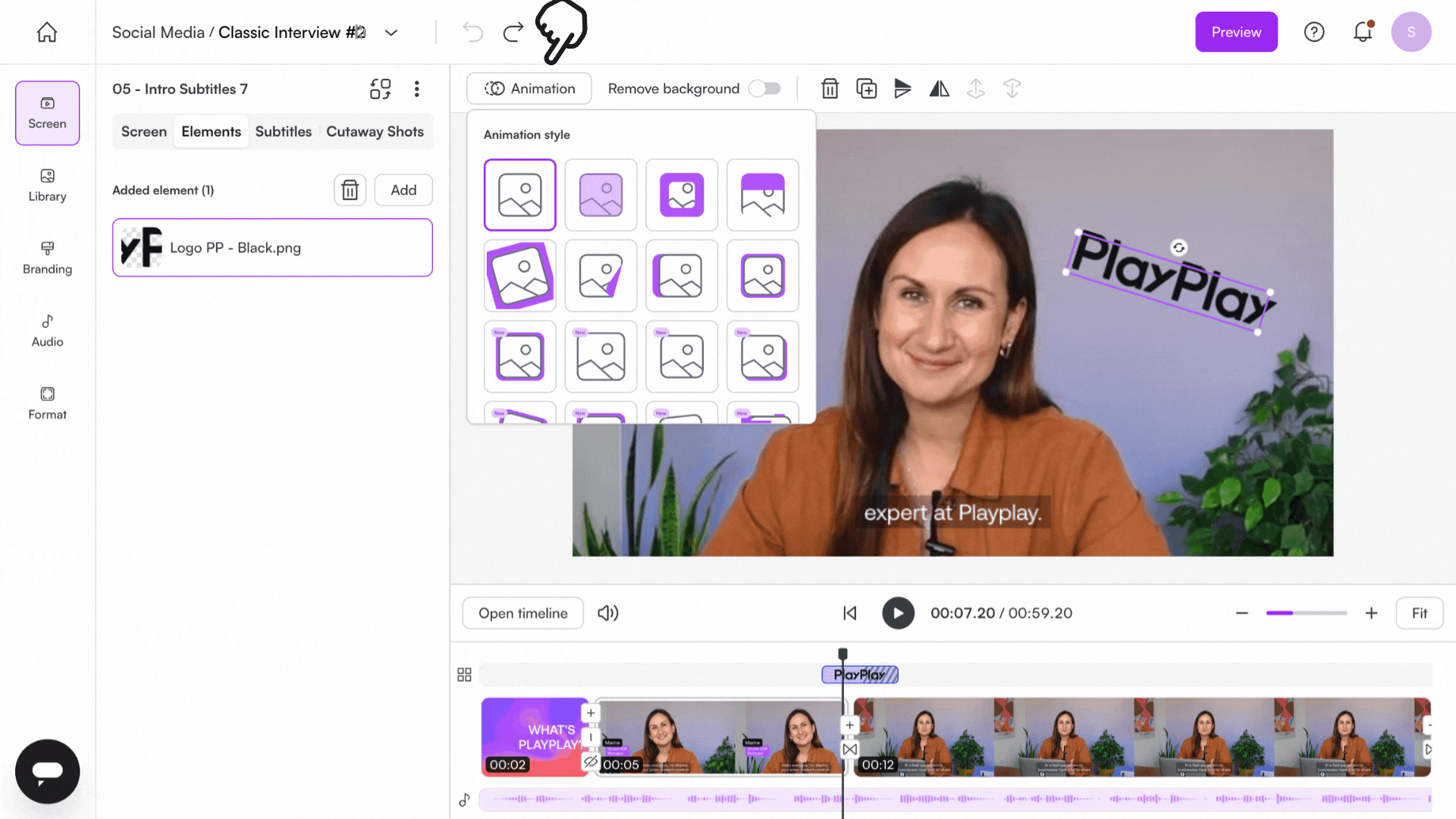Open the notifications bell

point(1363,32)
